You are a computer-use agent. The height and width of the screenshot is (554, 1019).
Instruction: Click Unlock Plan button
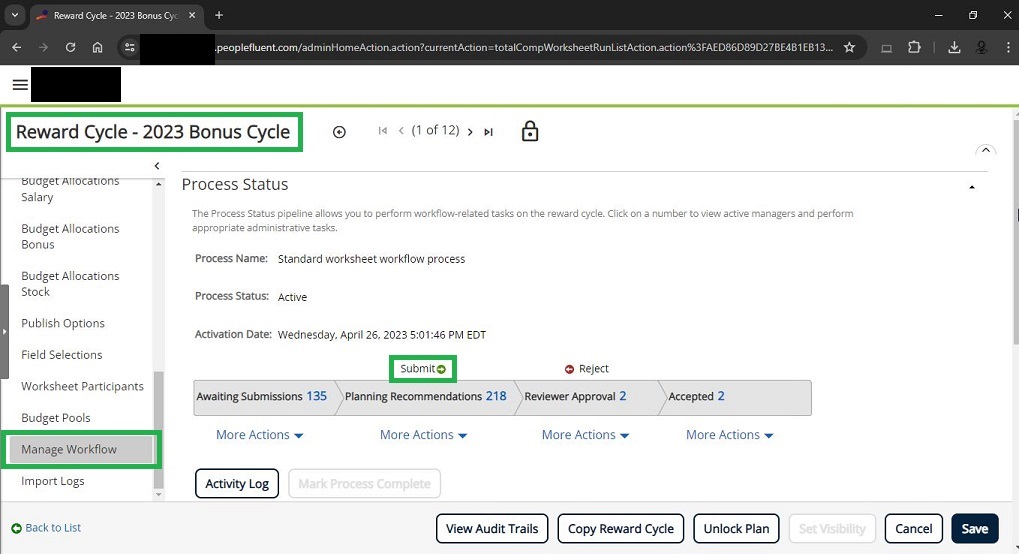point(736,529)
